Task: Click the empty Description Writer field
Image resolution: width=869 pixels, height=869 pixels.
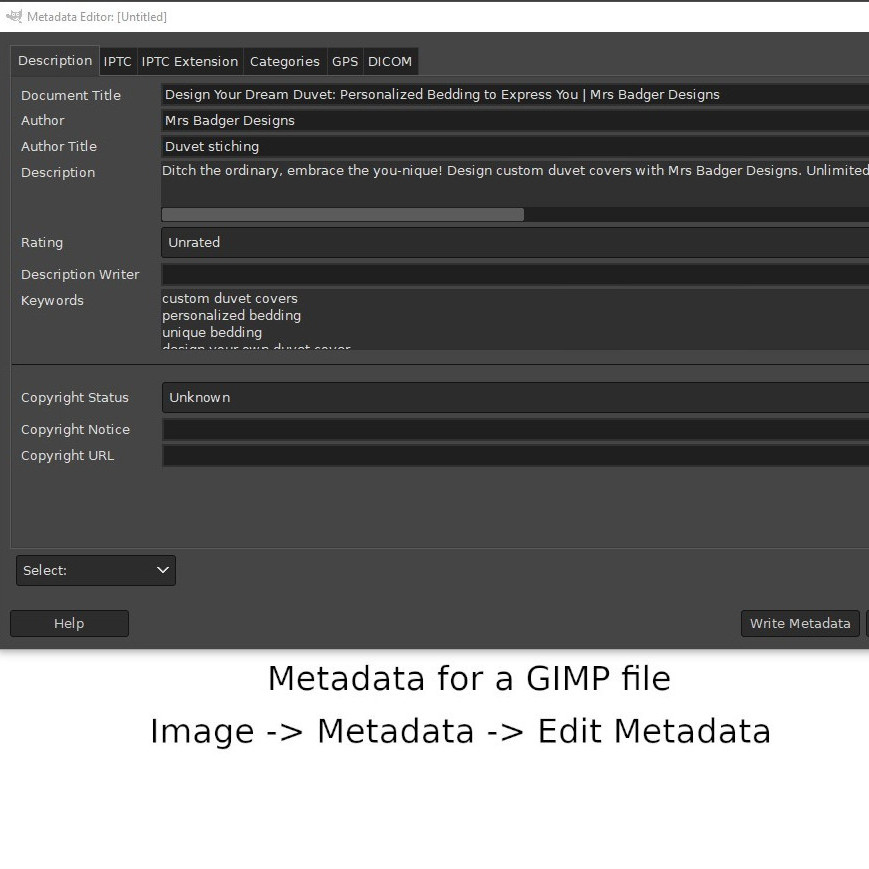Action: [x=515, y=275]
